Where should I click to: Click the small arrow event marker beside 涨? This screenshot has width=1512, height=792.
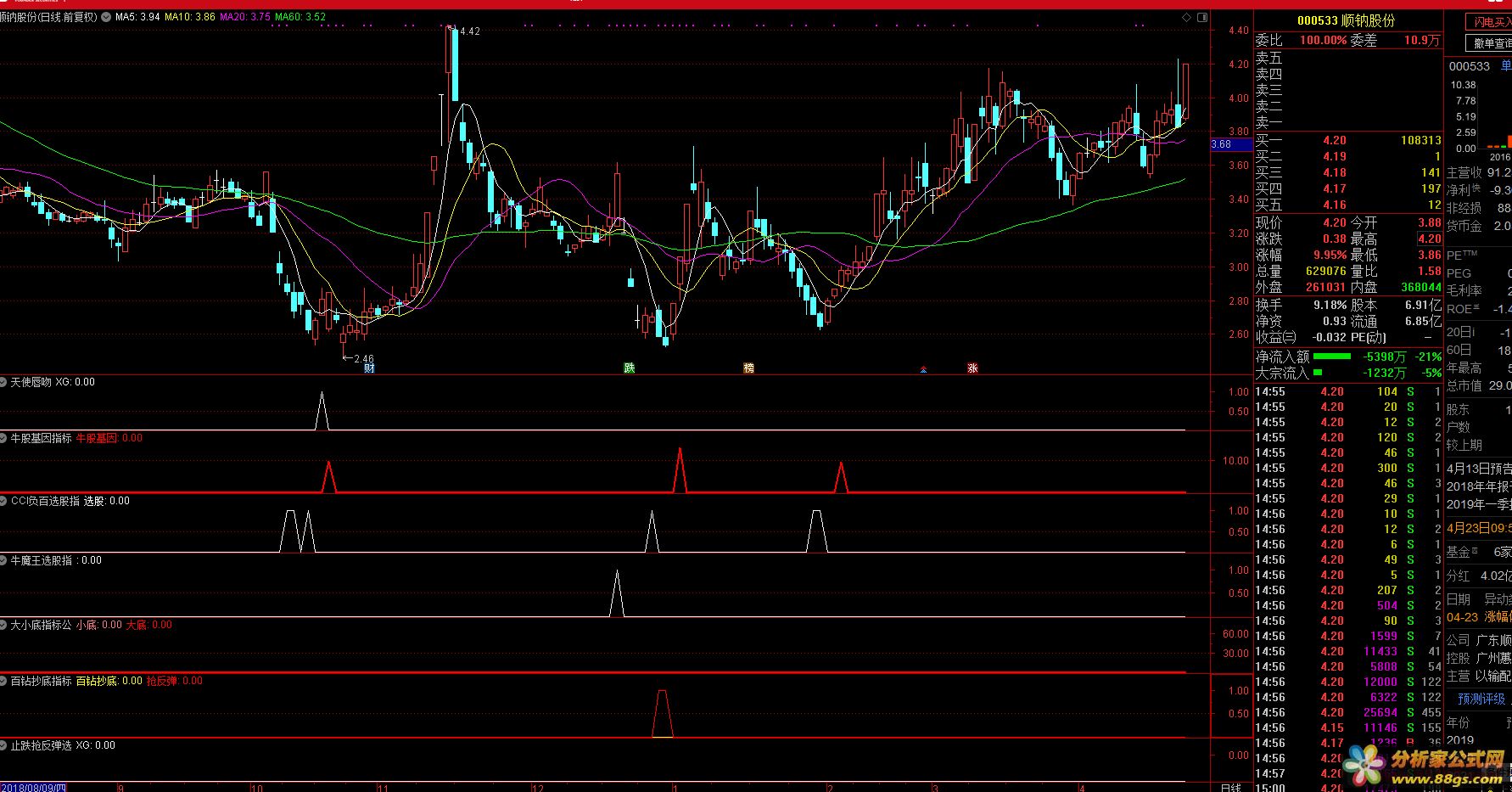(x=923, y=369)
